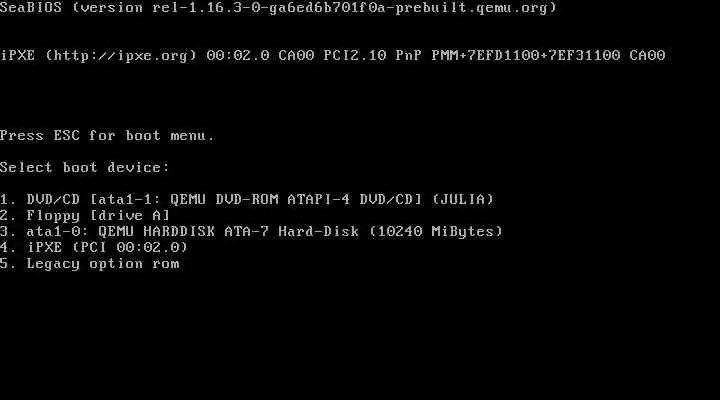Click the SeaBIOS version header line
720x400 pixels.
point(279,8)
